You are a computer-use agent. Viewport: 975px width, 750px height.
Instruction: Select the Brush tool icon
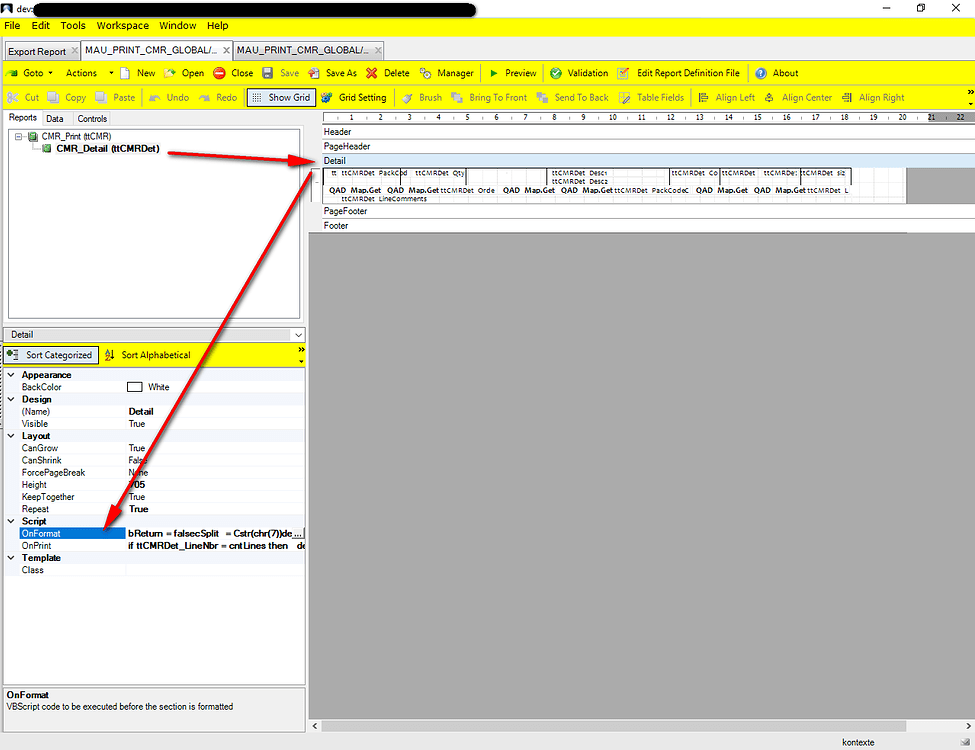coord(407,98)
